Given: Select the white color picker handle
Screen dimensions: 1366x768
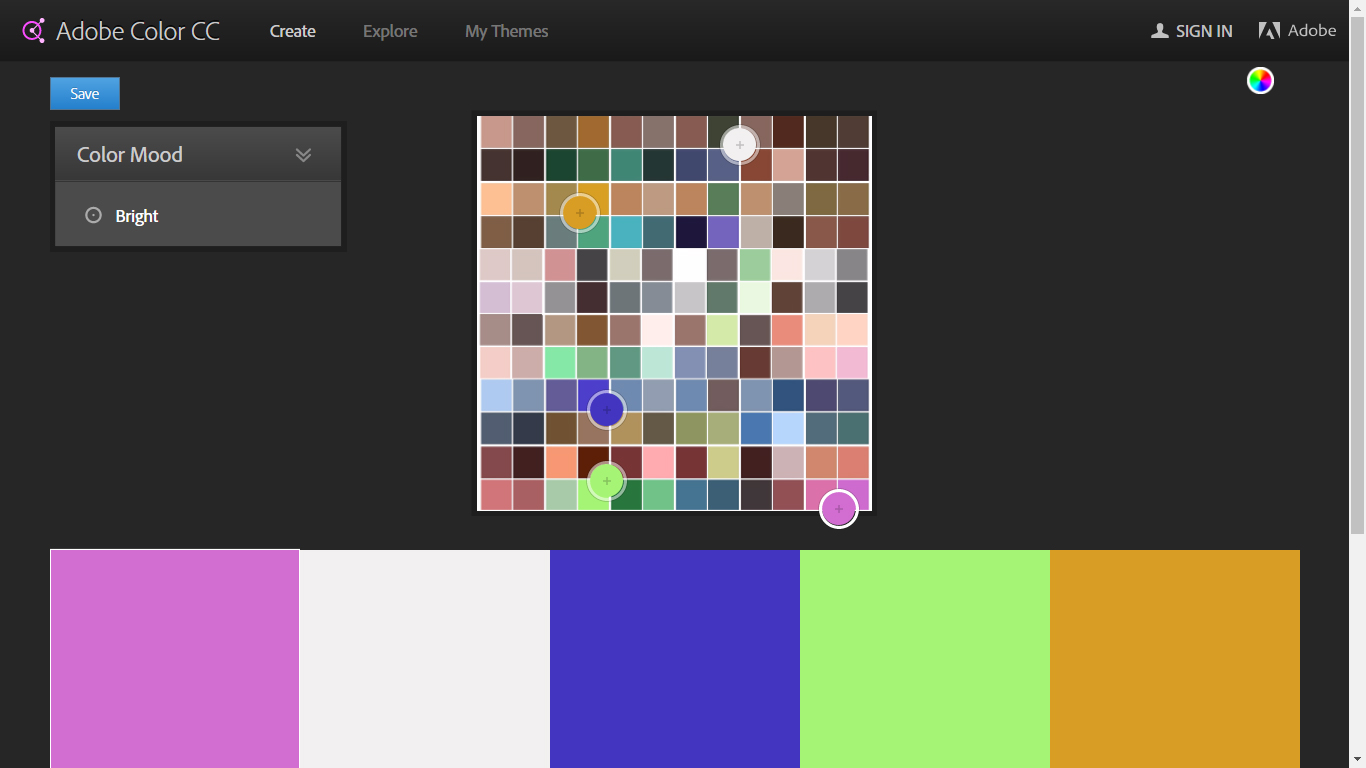Looking at the screenshot, I should pos(739,145).
